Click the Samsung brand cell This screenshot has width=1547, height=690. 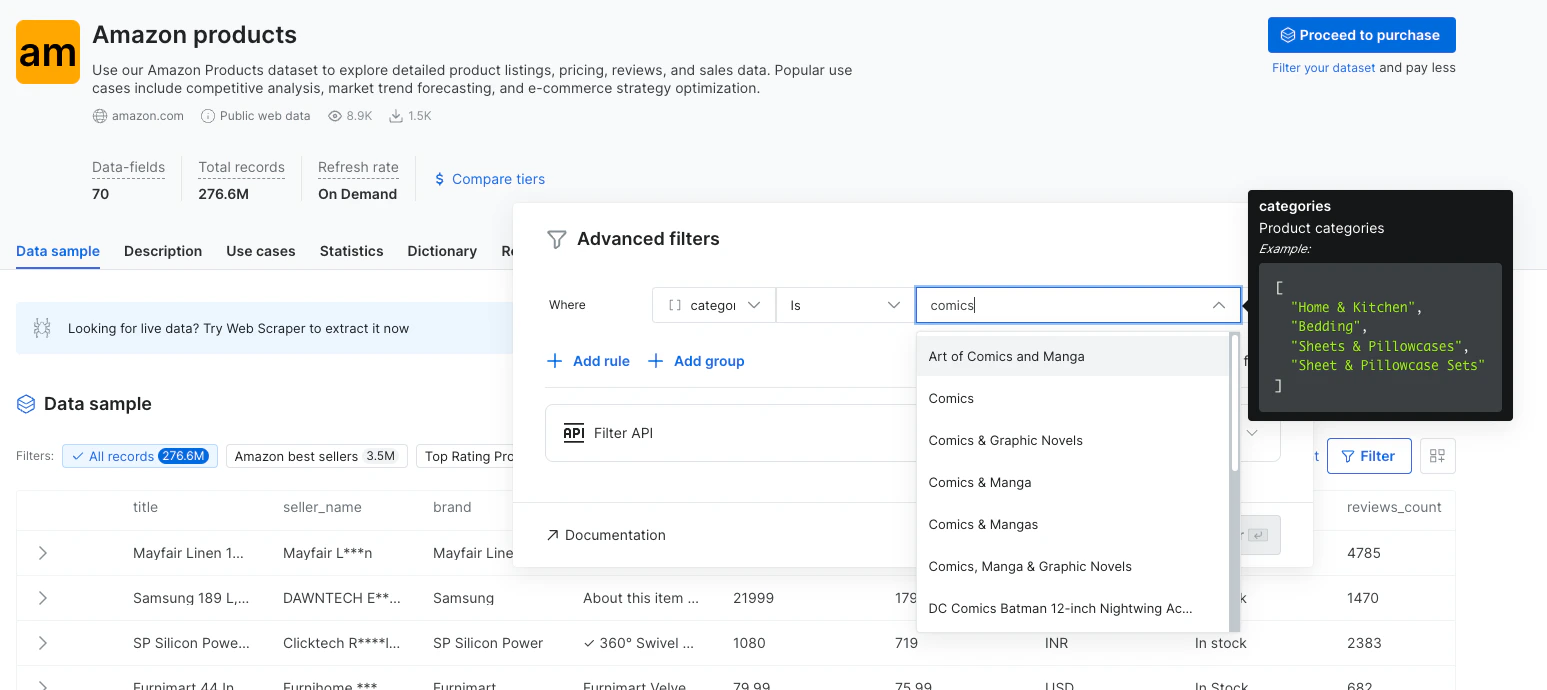[463, 598]
